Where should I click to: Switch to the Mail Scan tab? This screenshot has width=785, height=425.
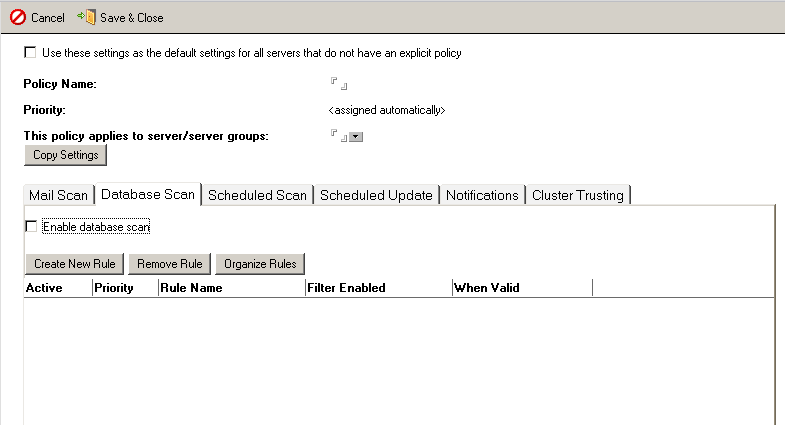[59, 195]
